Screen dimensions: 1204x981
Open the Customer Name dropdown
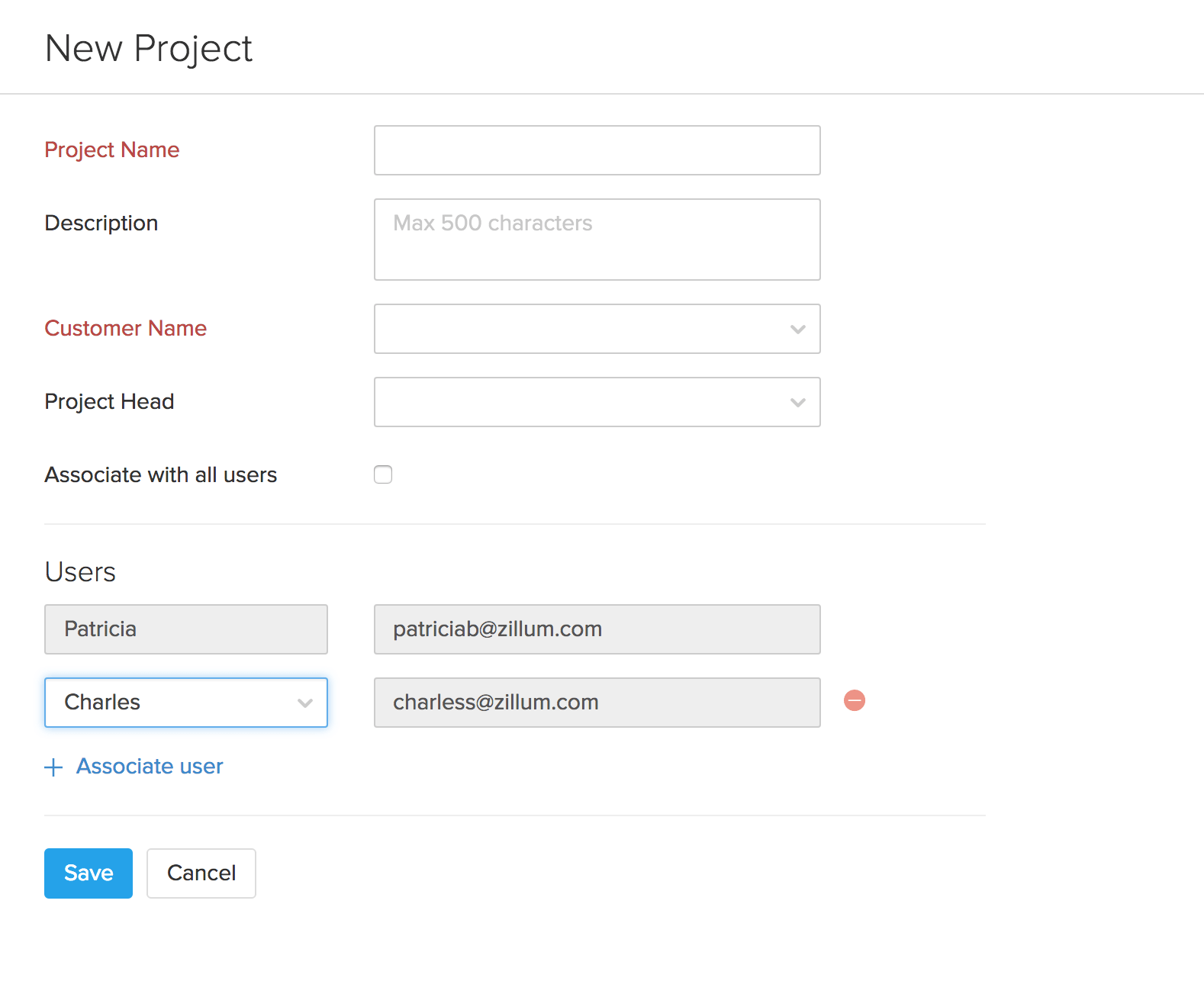(x=597, y=329)
